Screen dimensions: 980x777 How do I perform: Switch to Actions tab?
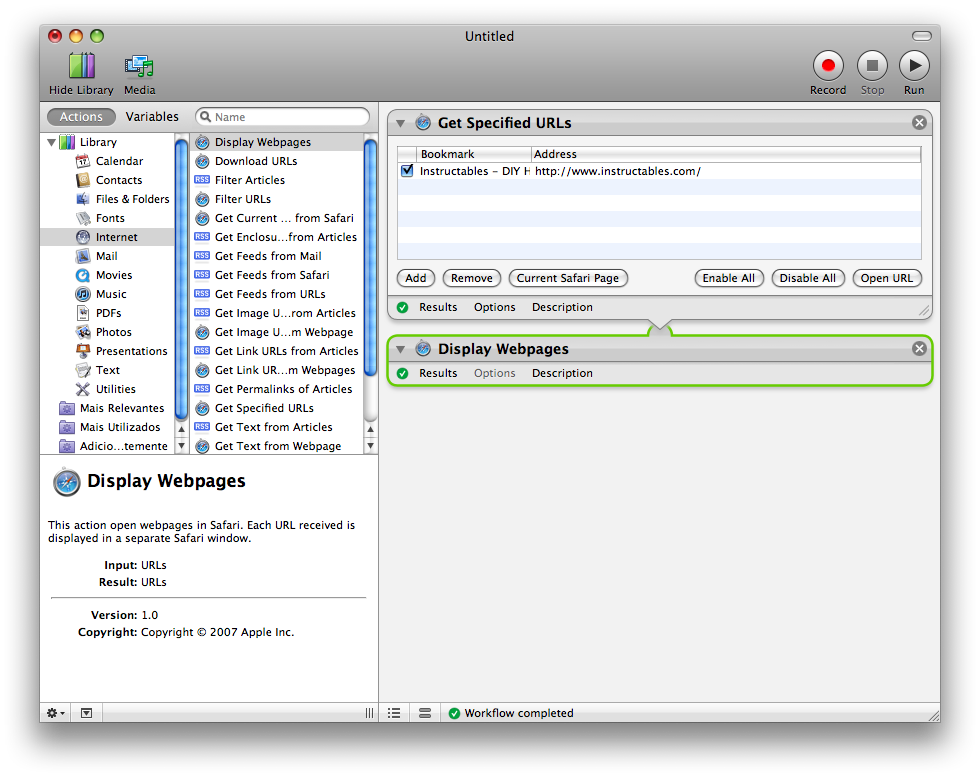coord(81,117)
